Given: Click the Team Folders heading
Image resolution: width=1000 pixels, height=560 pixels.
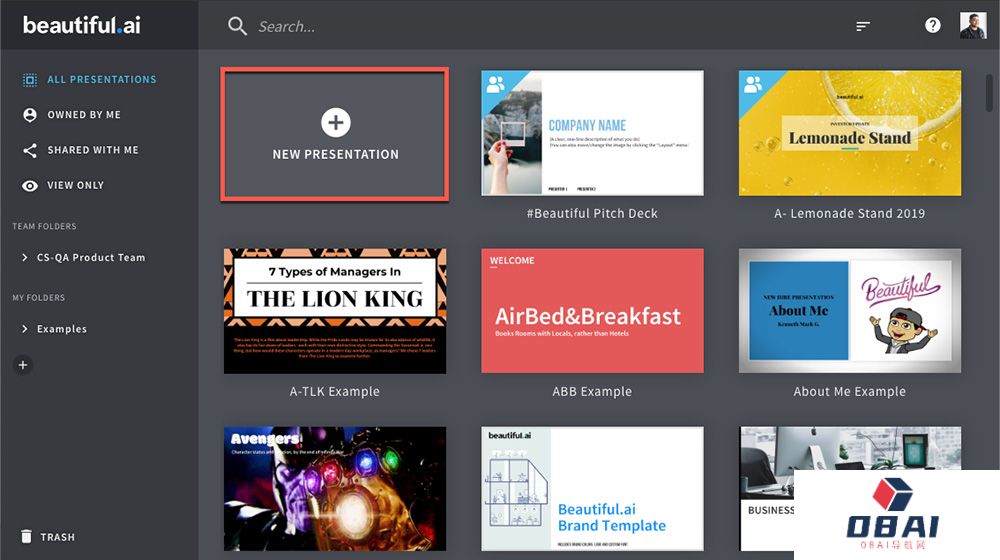Looking at the screenshot, I should click(45, 226).
